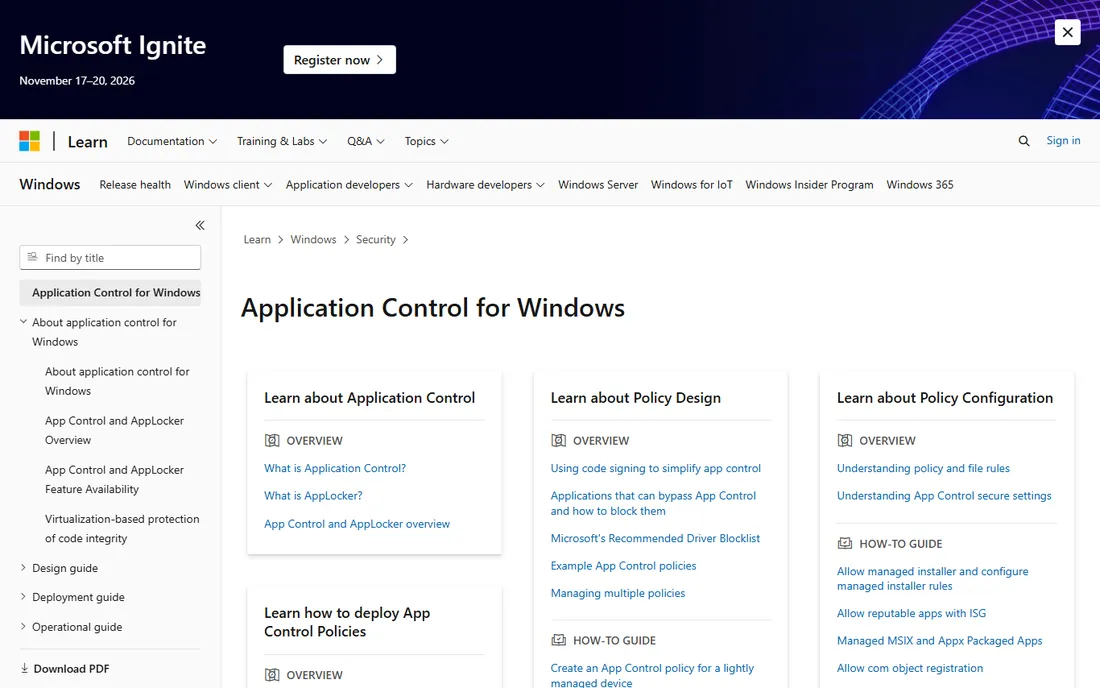Image resolution: width=1100 pixels, height=688 pixels.
Task: Click the download arrow icon beside Download PDF
Action: point(25,668)
